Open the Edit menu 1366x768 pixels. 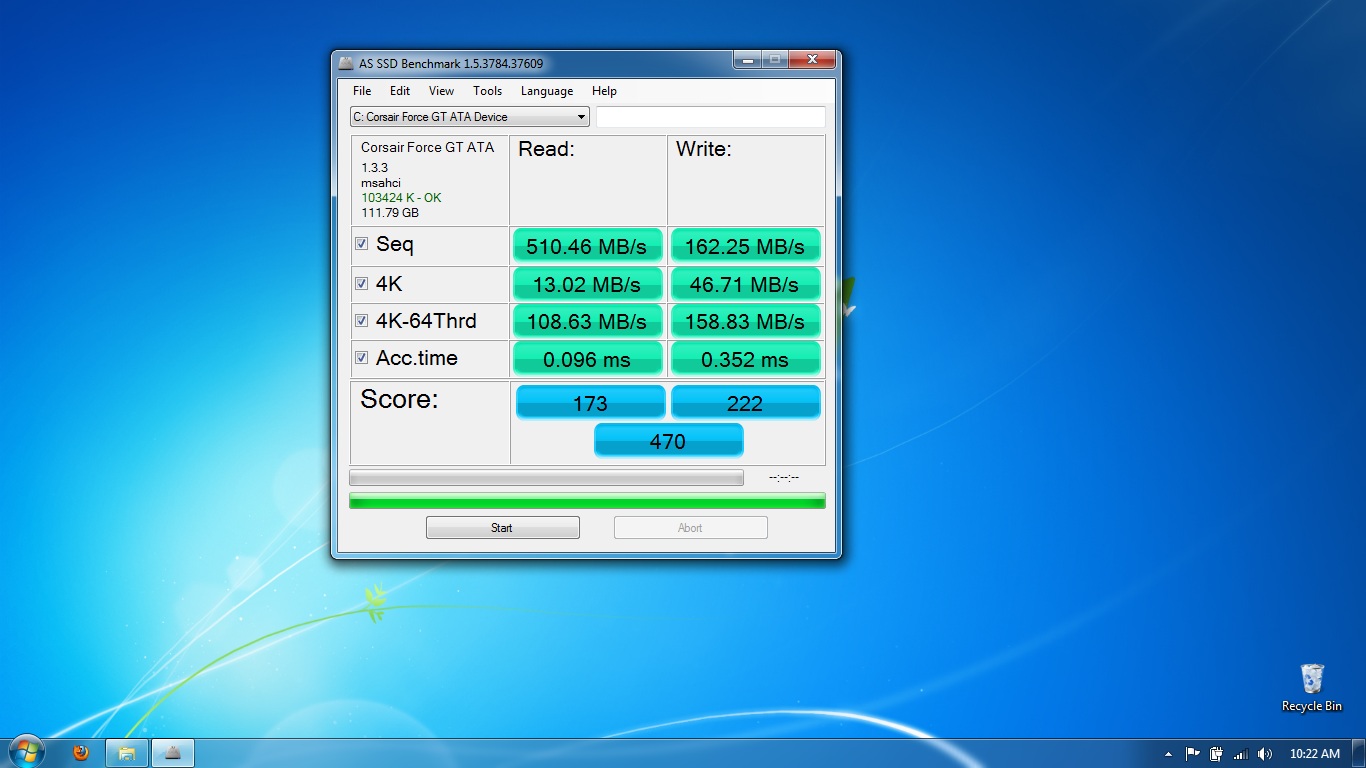(400, 91)
